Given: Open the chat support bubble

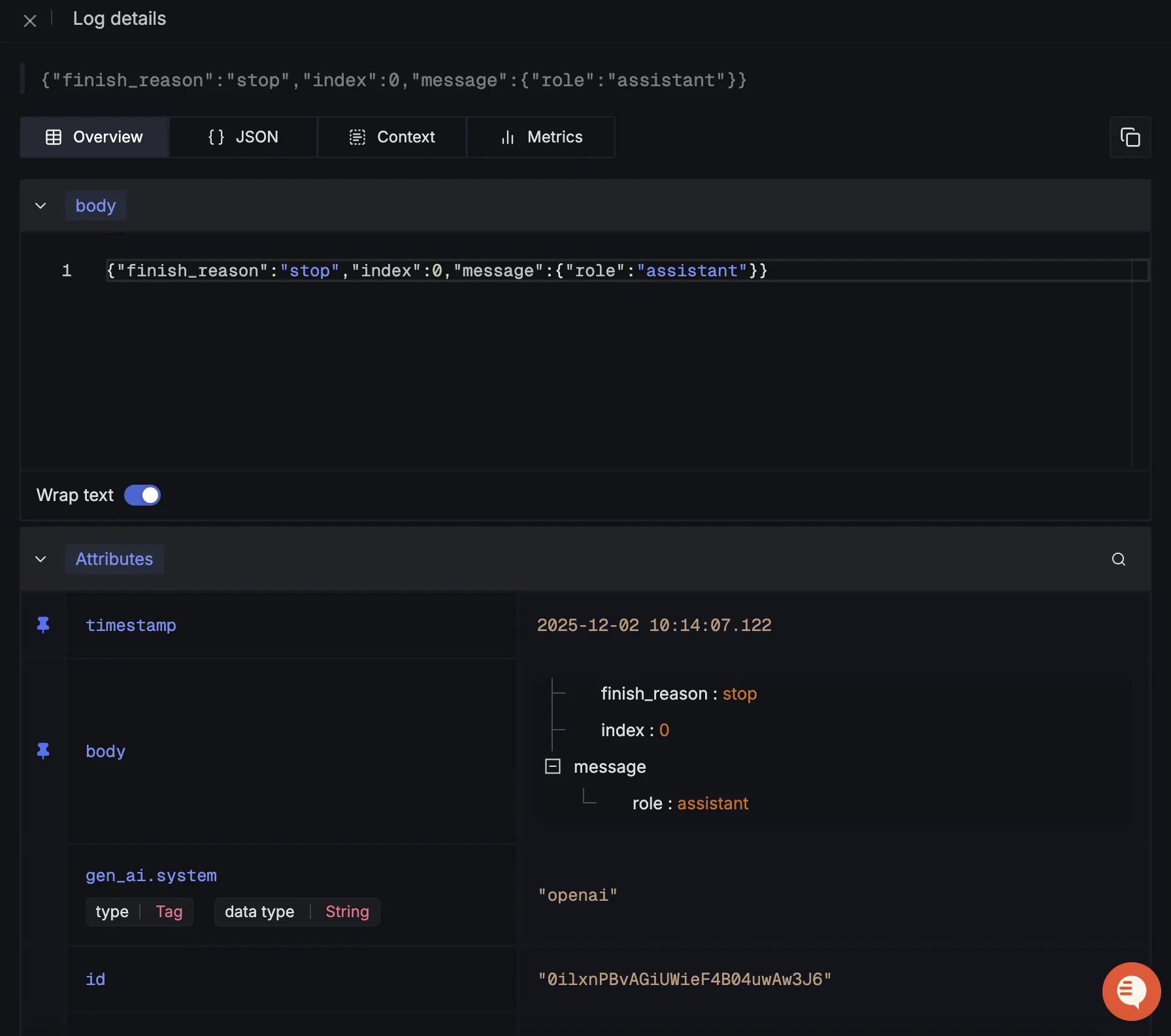Looking at the screenshot, I should pyautogui.click(x=1131, y=991).
